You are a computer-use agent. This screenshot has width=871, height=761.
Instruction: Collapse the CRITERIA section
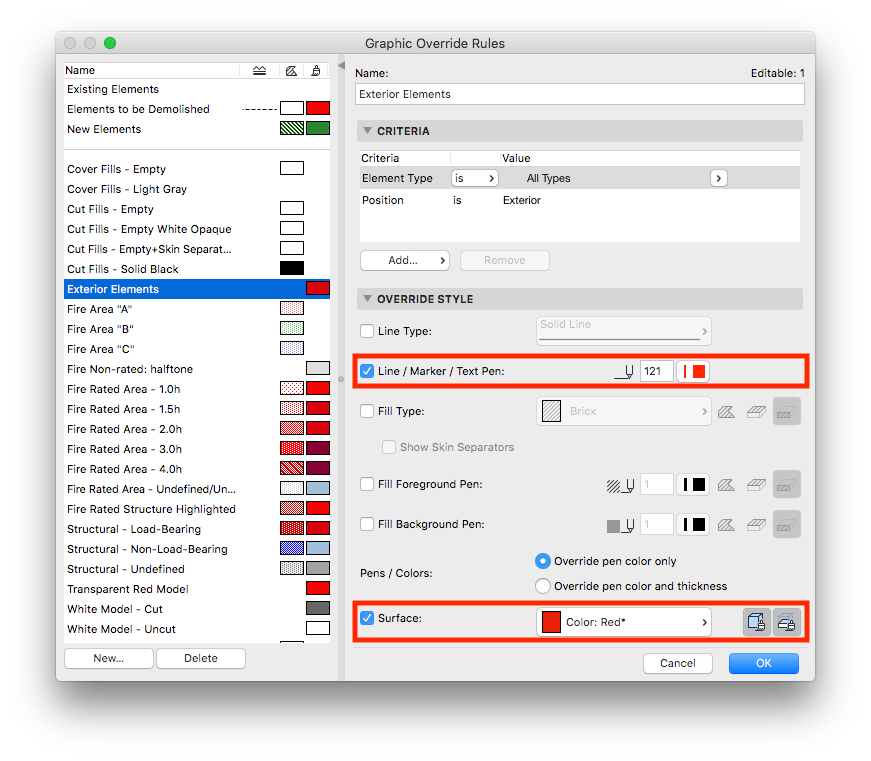click(x=367, y=131)
